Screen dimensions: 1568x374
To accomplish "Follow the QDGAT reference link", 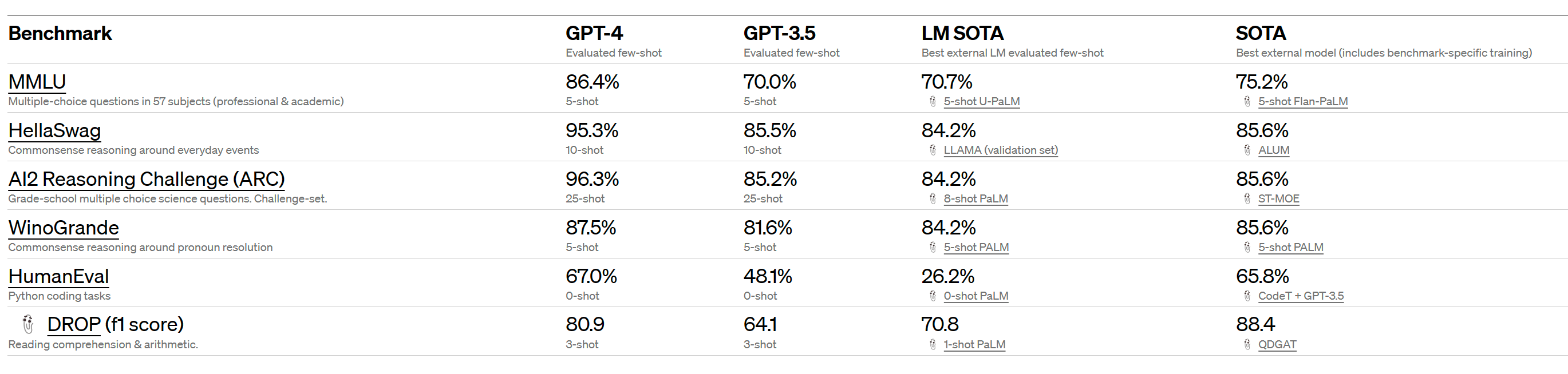I will (x=1277, y=345).
